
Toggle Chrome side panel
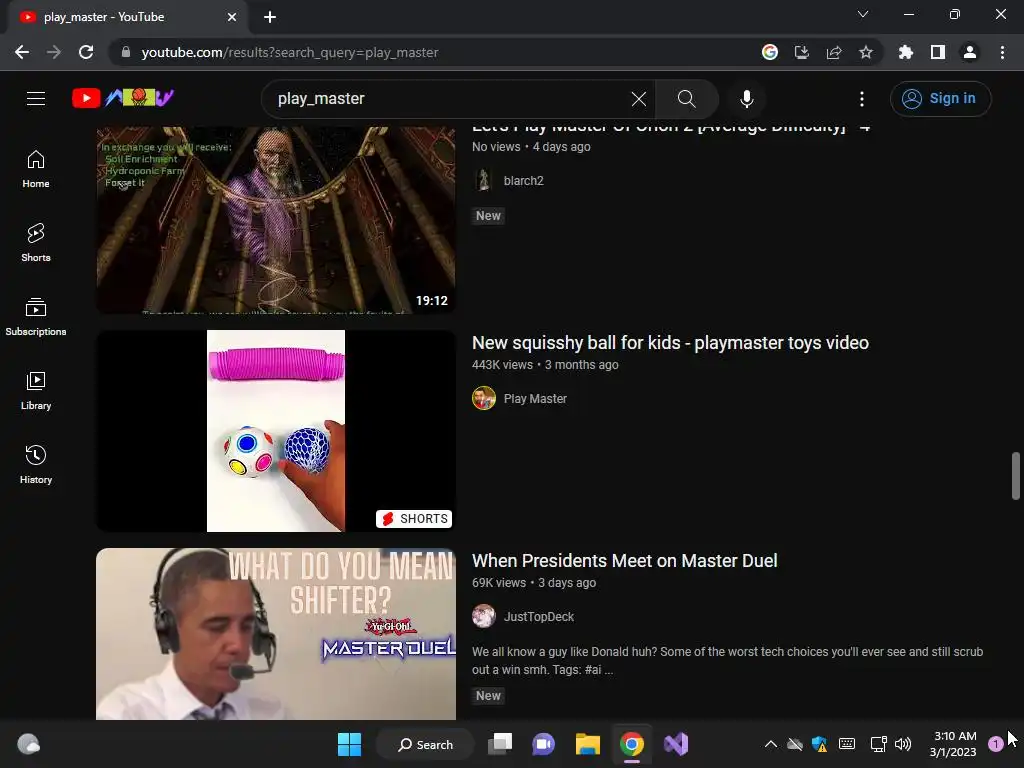click(938, 52)
